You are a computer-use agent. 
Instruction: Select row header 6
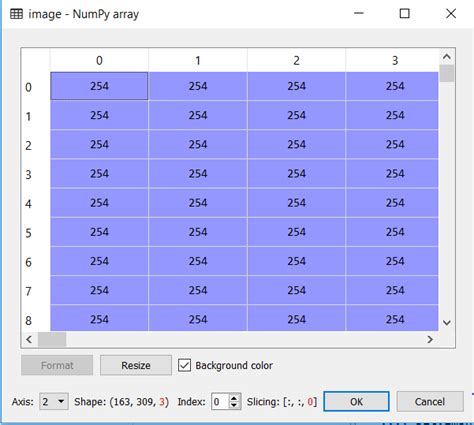tap(29, 262)
